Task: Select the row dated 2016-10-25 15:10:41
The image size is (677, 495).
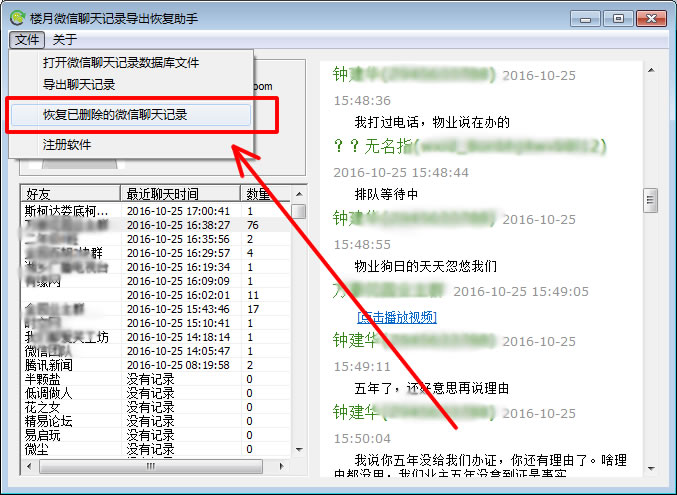Action: click(156, 323)
